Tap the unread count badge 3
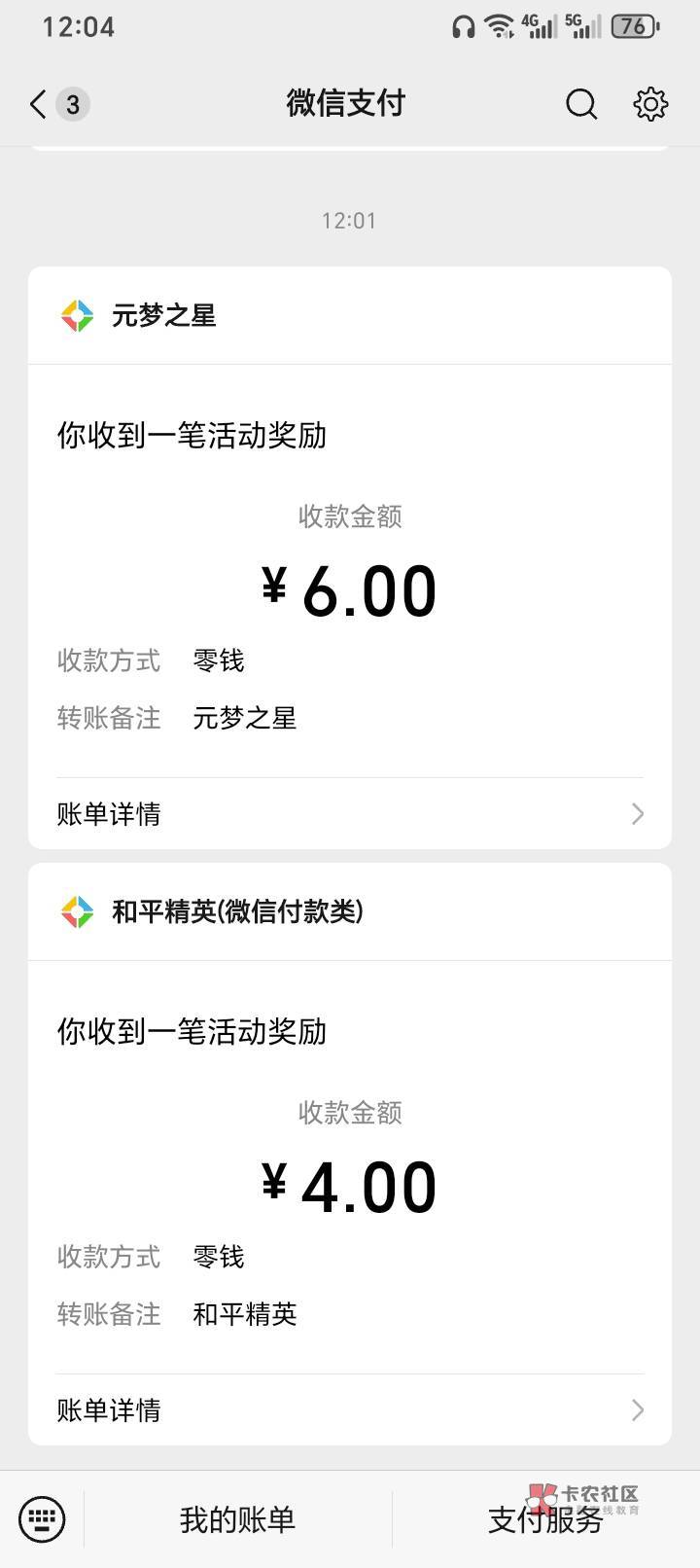This screenshot has height=1568, width=700. 73,104
